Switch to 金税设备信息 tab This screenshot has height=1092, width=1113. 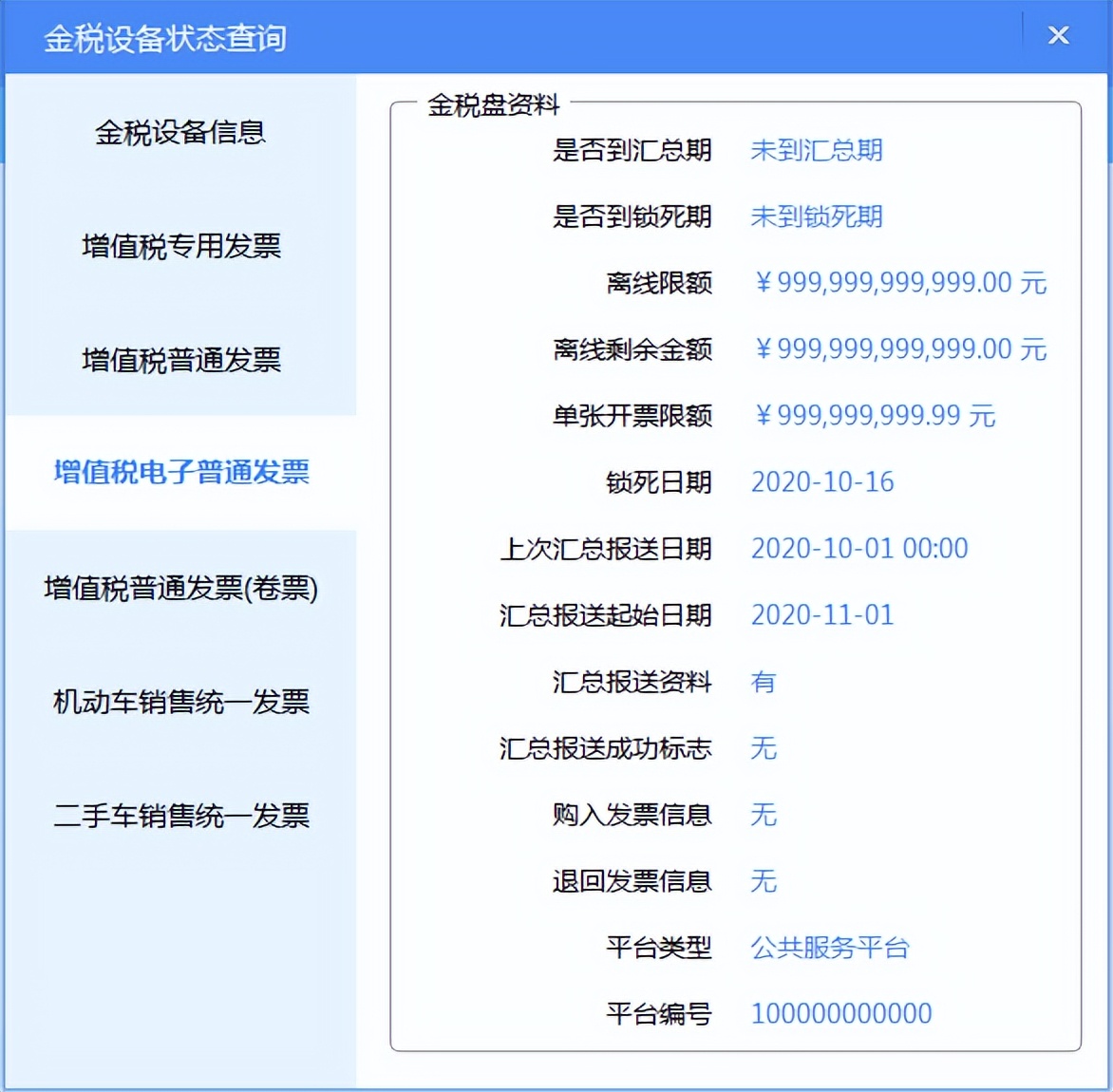pos(179,133)
